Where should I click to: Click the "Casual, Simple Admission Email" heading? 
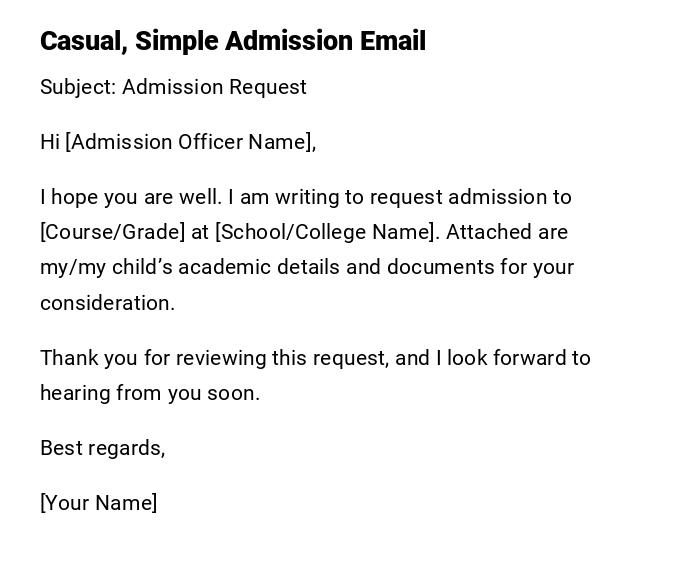[232, 41]
